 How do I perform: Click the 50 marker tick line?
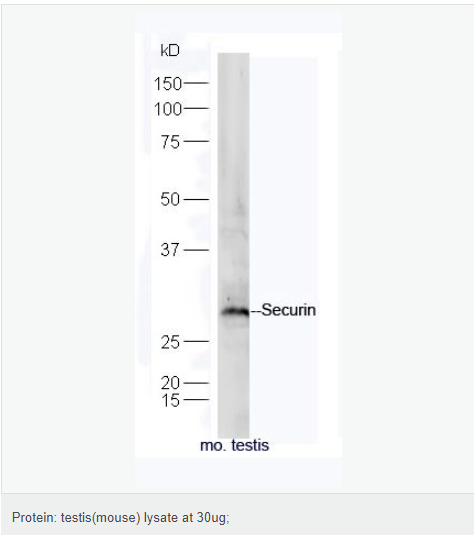coord(196,199)
